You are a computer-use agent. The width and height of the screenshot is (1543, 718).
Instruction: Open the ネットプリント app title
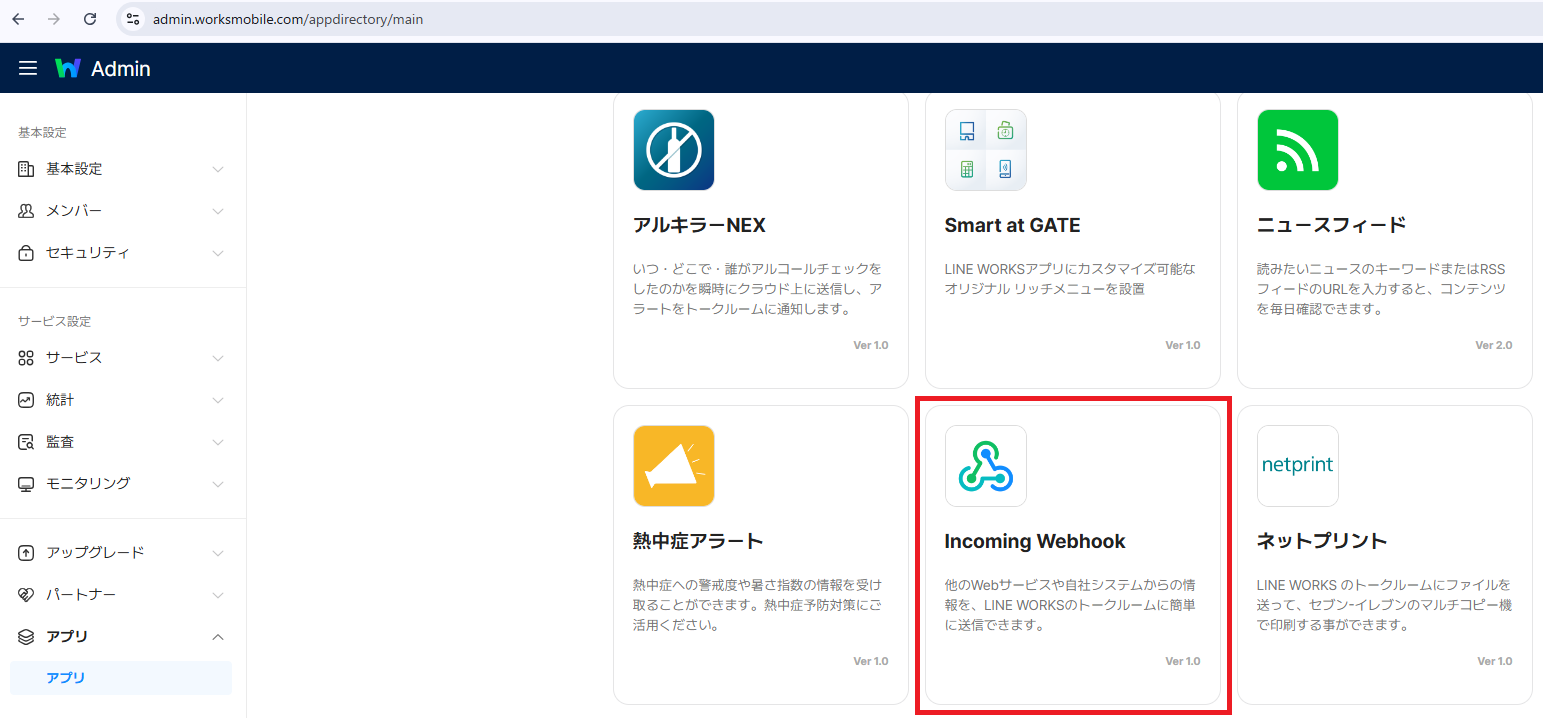click(x=1322, y=541)
